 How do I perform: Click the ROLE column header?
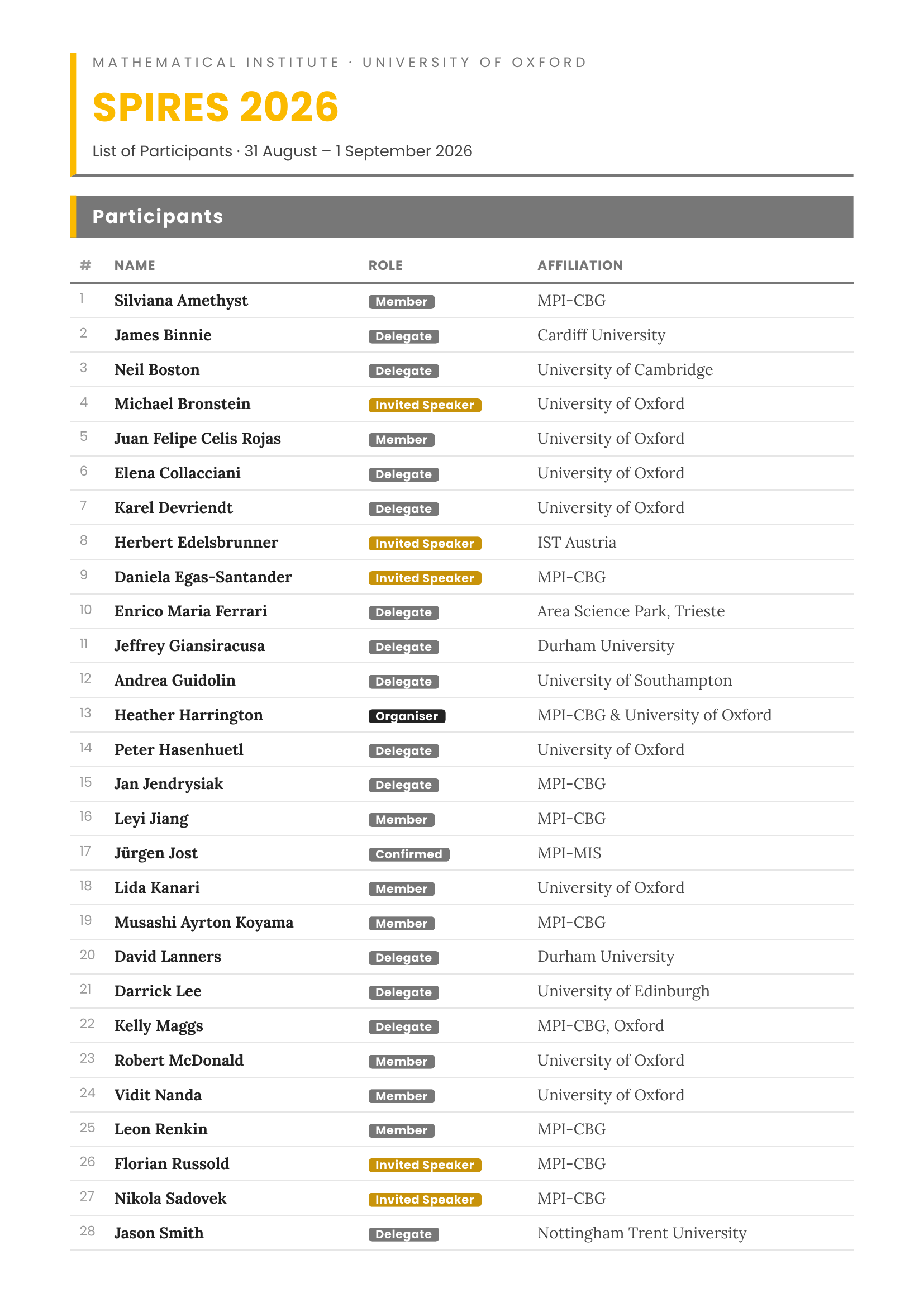point(385,265)
